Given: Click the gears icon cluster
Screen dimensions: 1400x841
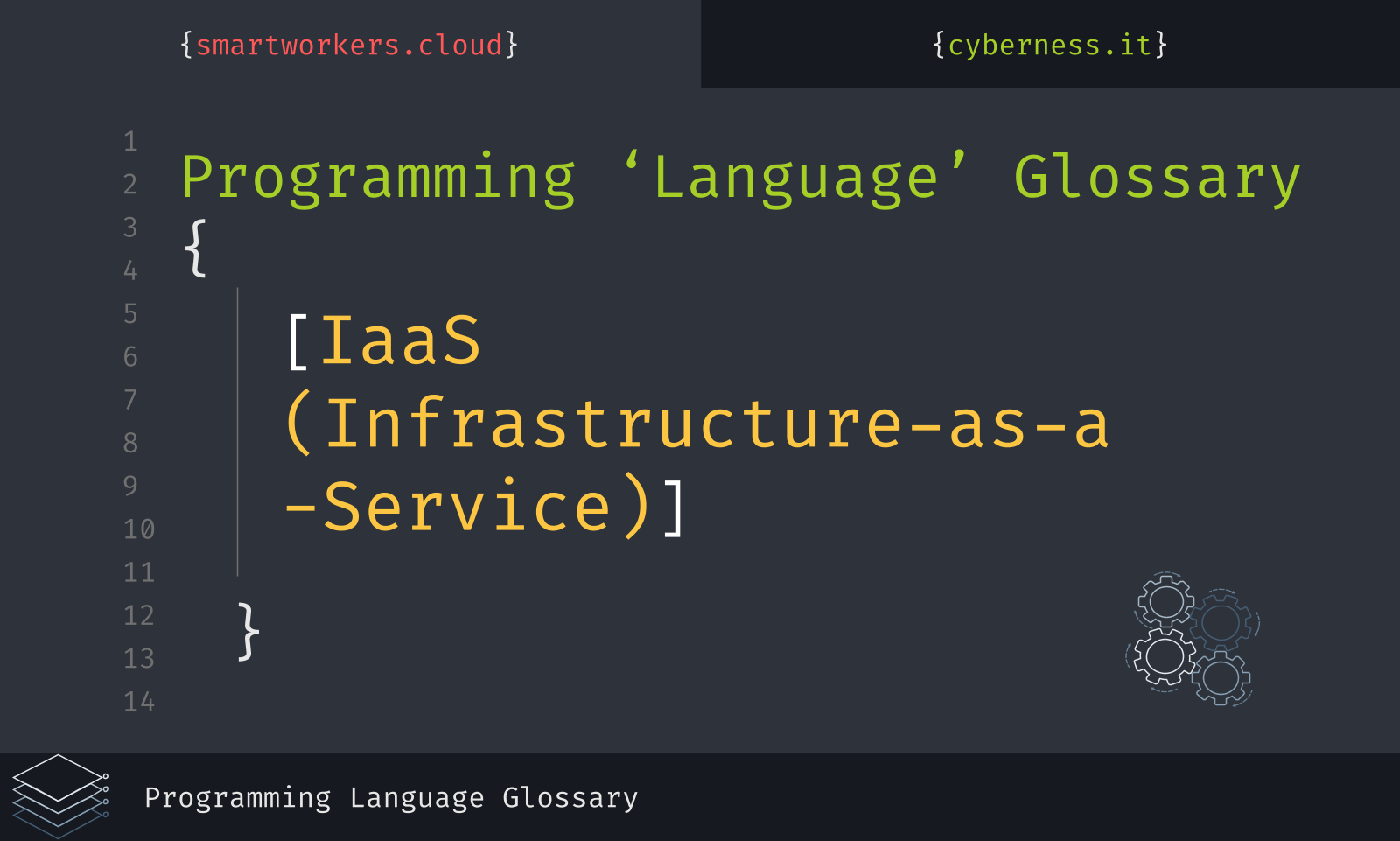Looking at the screenshot, I should pyautogui.click(x=1193, y=639).
